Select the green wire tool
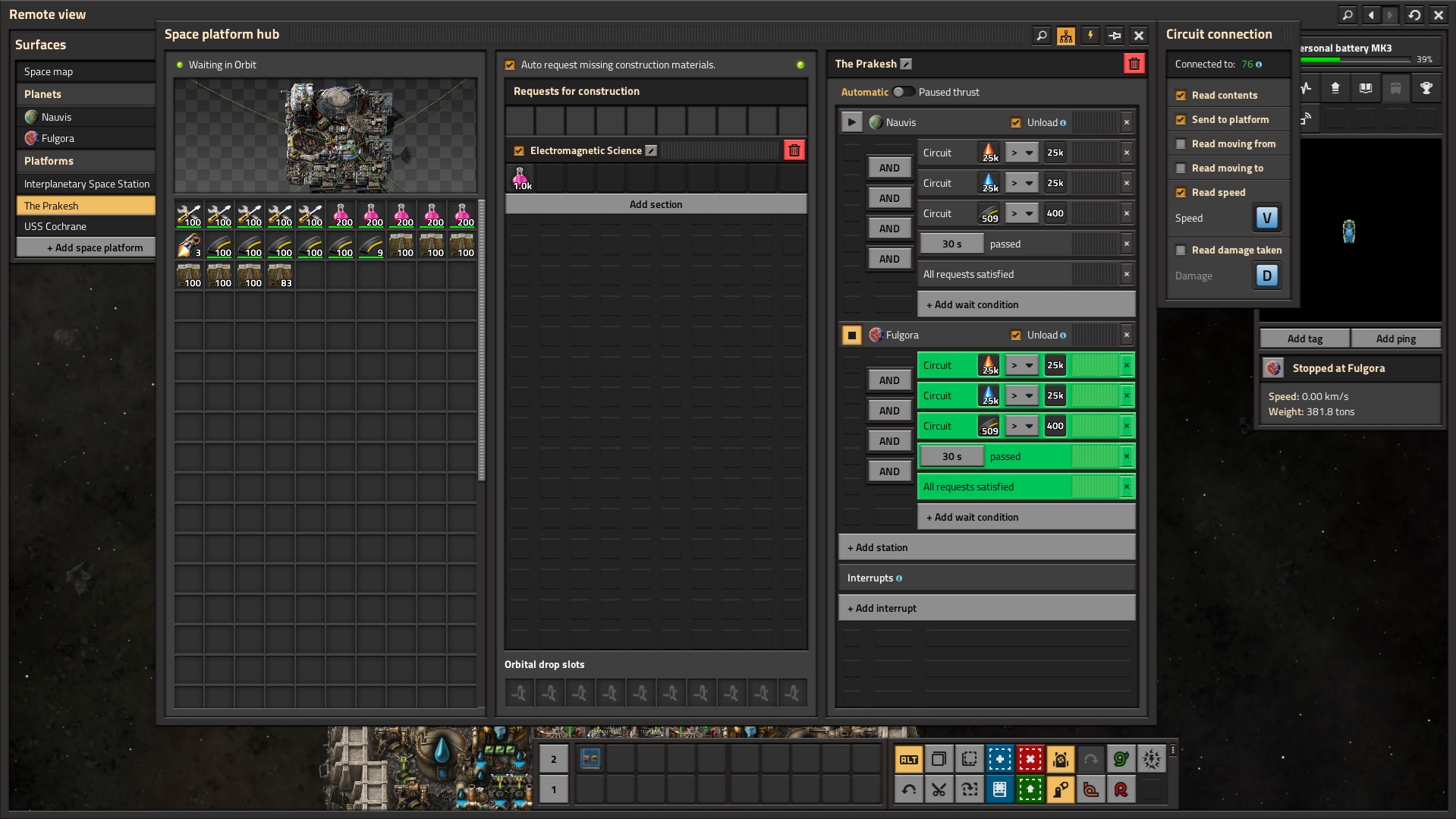1456x819 pixels. click(x=1121, y=759)
